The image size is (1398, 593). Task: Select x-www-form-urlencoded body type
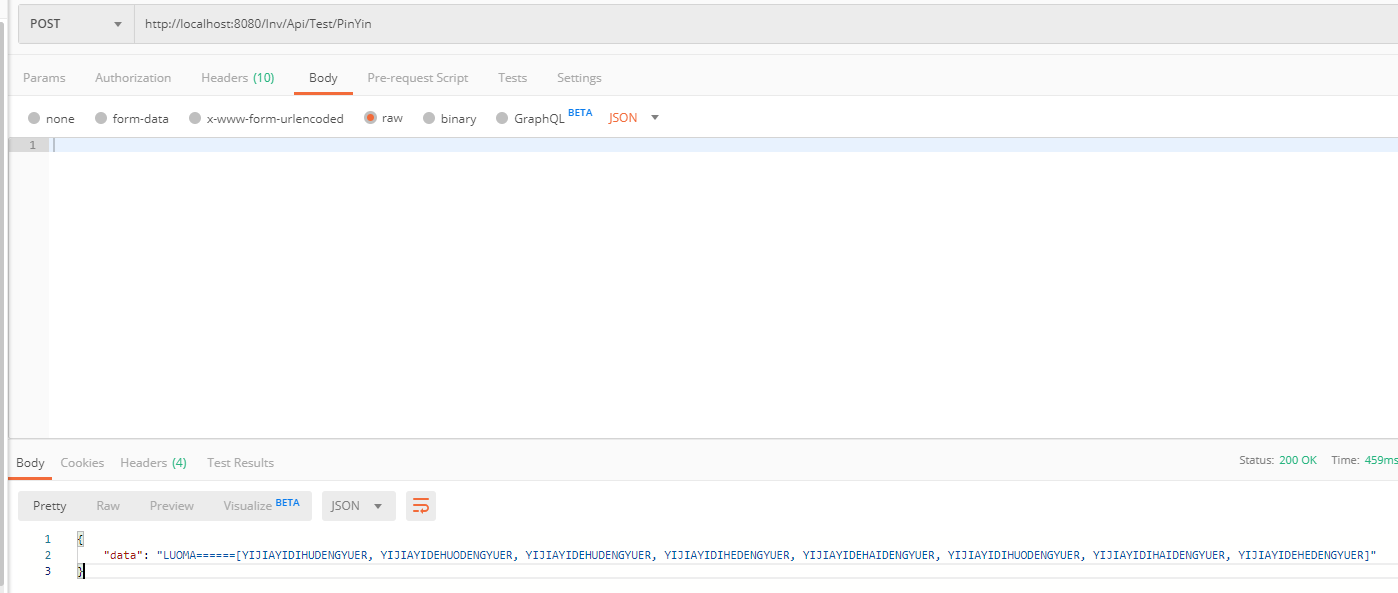(266, 118)
